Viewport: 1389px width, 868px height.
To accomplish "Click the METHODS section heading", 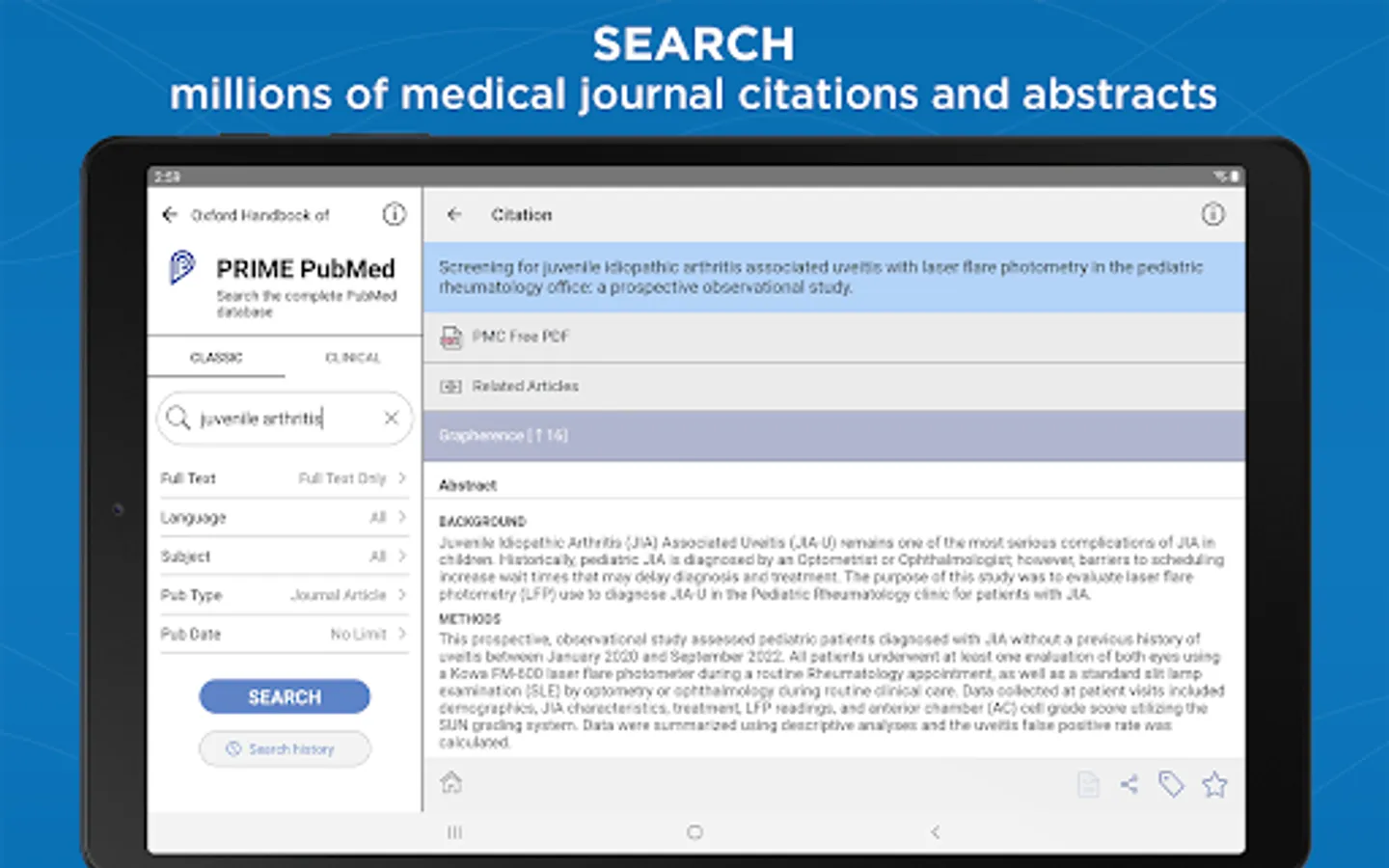I will (470, 619).
